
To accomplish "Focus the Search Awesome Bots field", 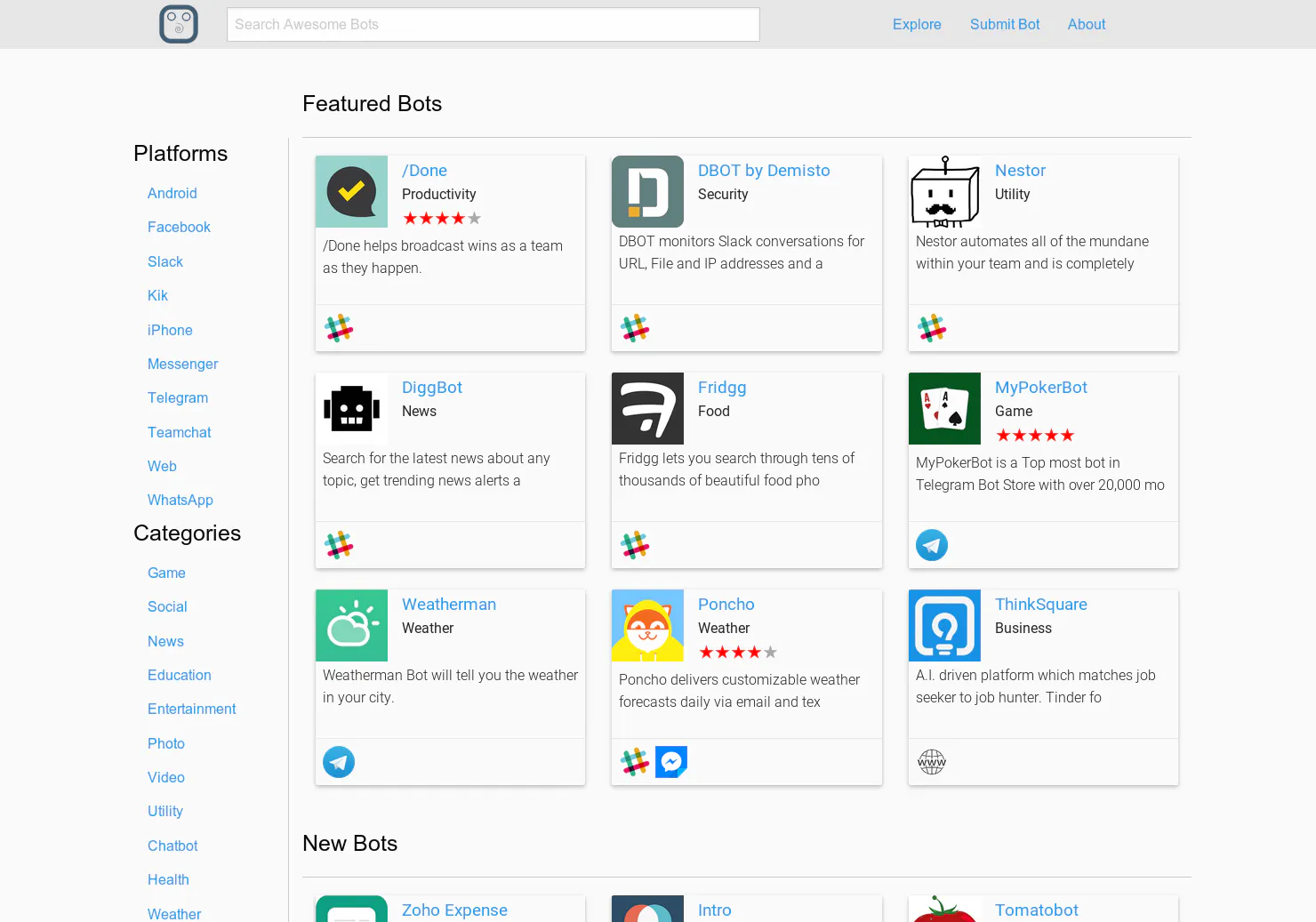I will [493, 24].
